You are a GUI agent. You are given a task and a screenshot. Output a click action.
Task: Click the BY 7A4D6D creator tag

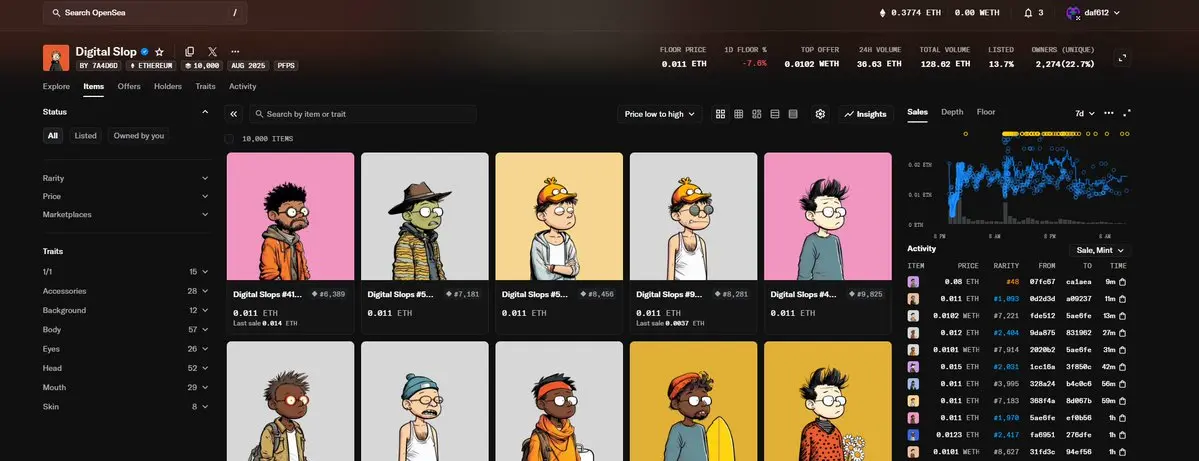point(99,66)
